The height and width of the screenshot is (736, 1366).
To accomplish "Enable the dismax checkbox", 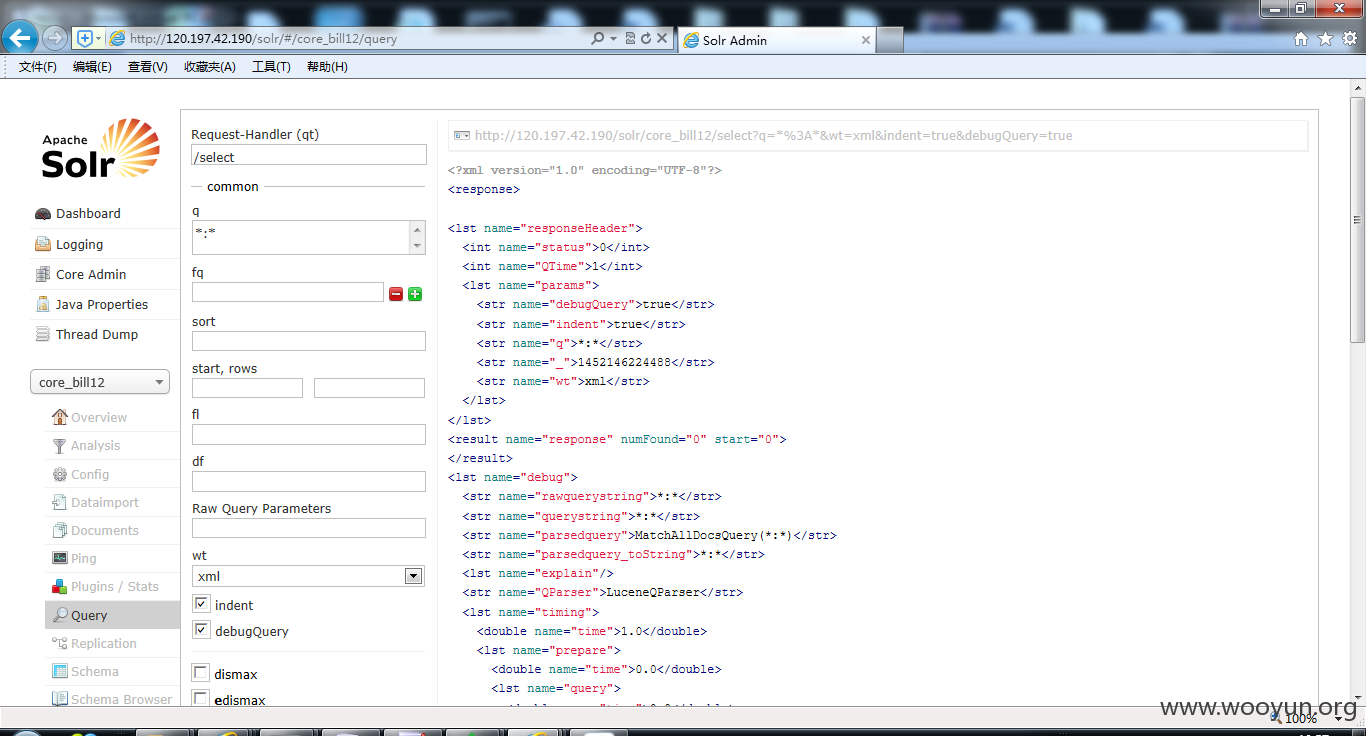I will pyautogui.click(x=201, y=673).
